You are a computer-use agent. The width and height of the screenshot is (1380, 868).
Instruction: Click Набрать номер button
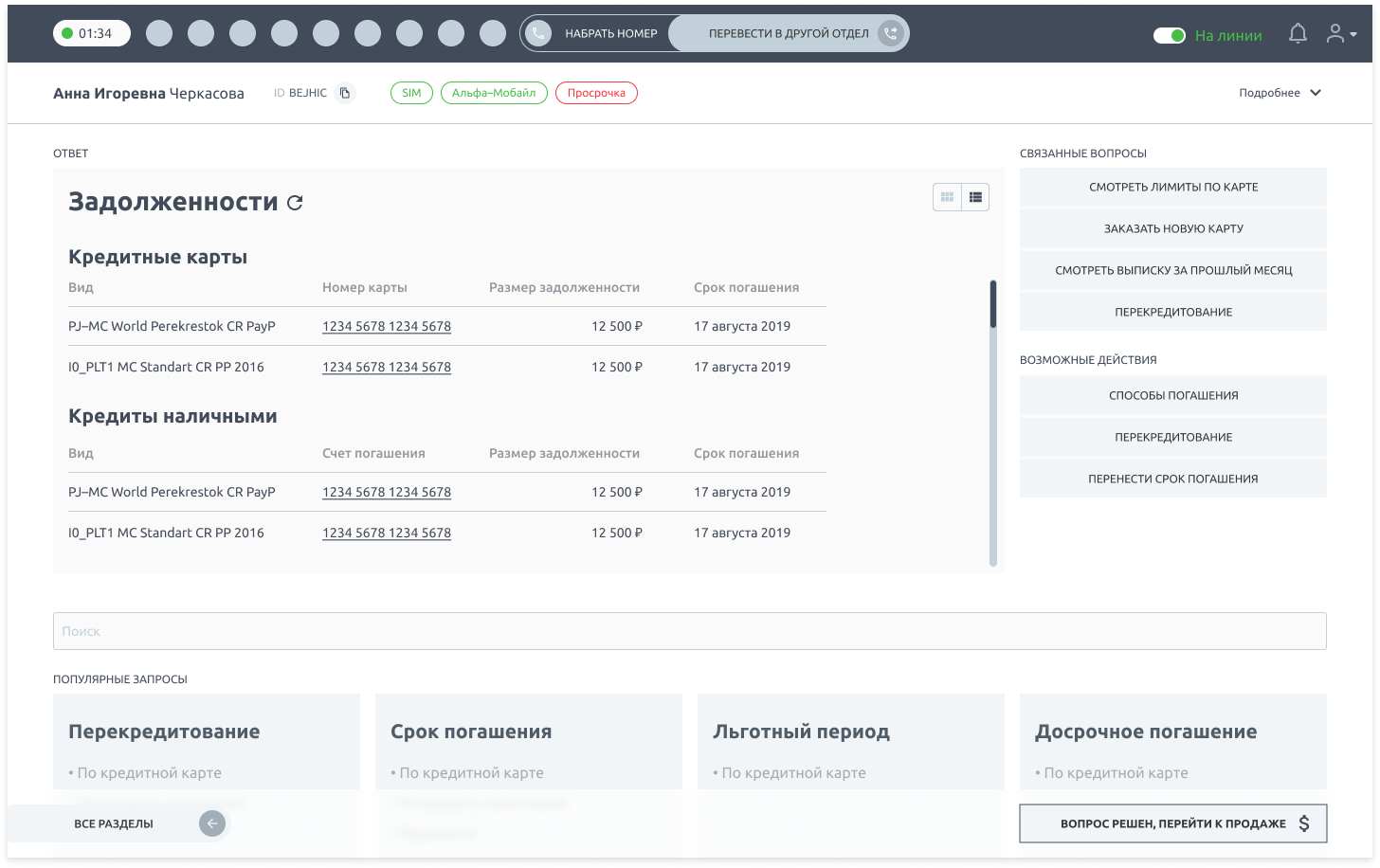595,33
